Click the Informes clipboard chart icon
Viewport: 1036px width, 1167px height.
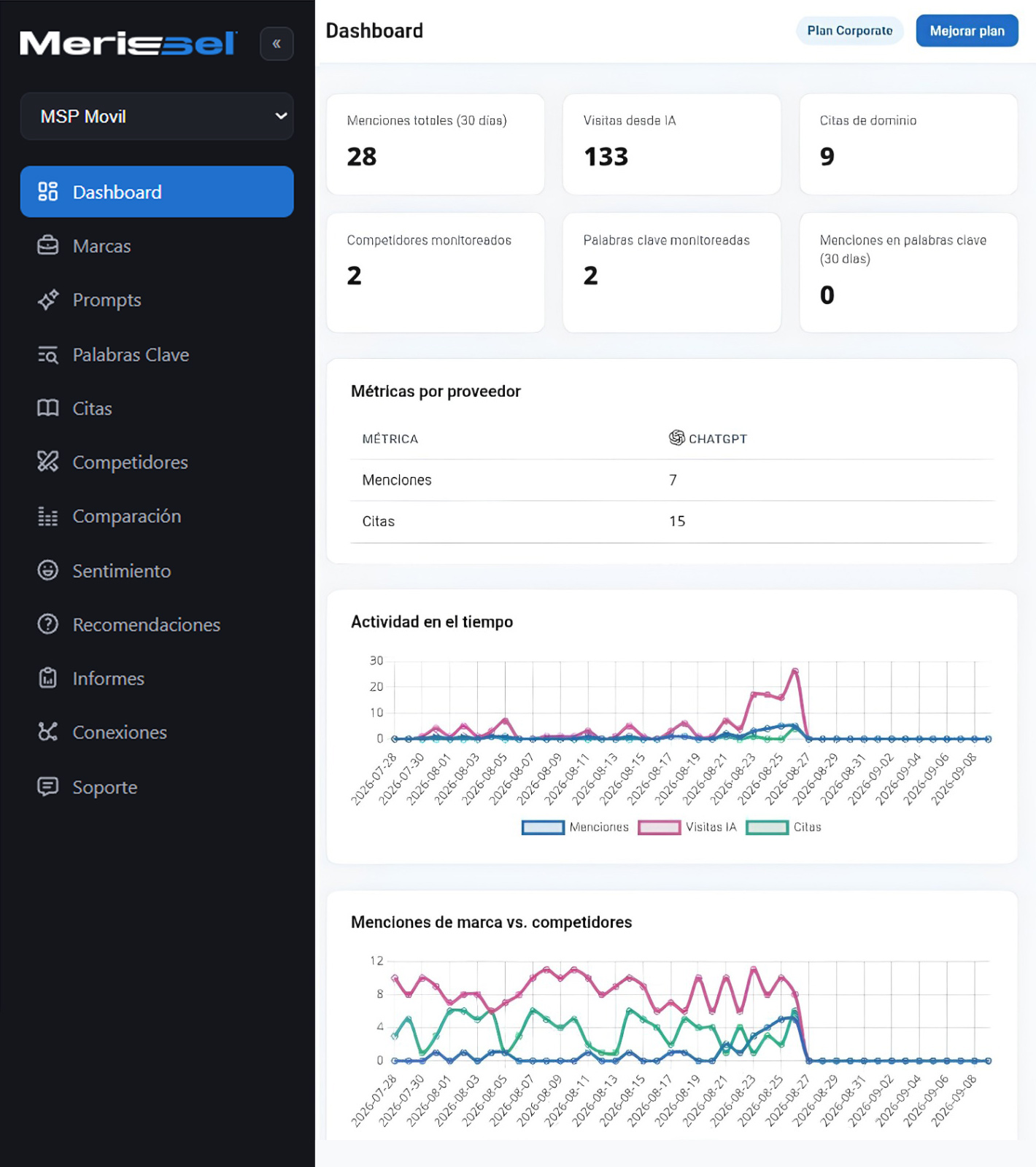[48, 678]
